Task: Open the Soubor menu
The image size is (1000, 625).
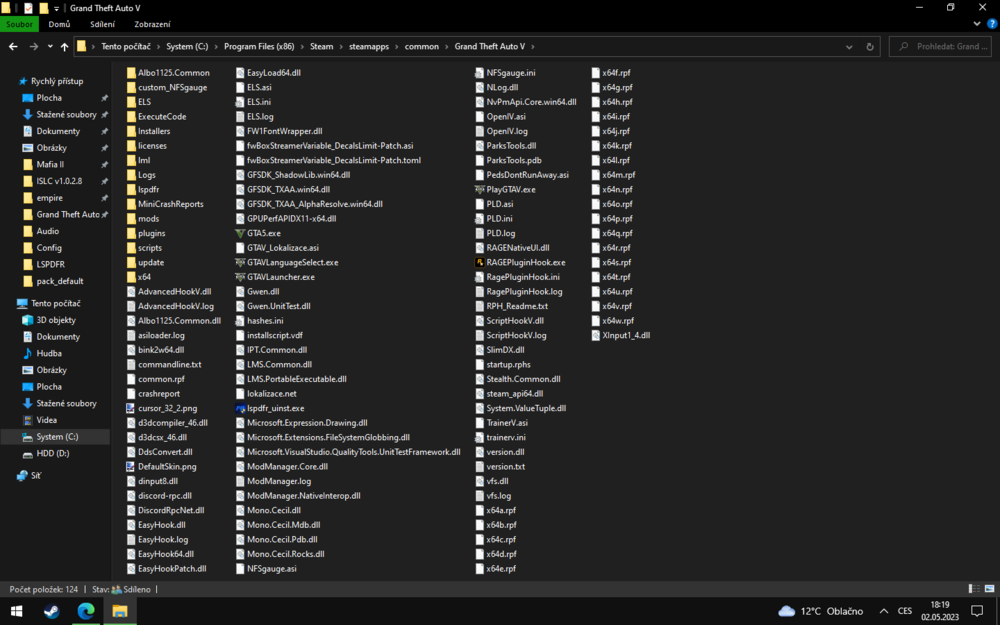Action: (x=19, y=24)
